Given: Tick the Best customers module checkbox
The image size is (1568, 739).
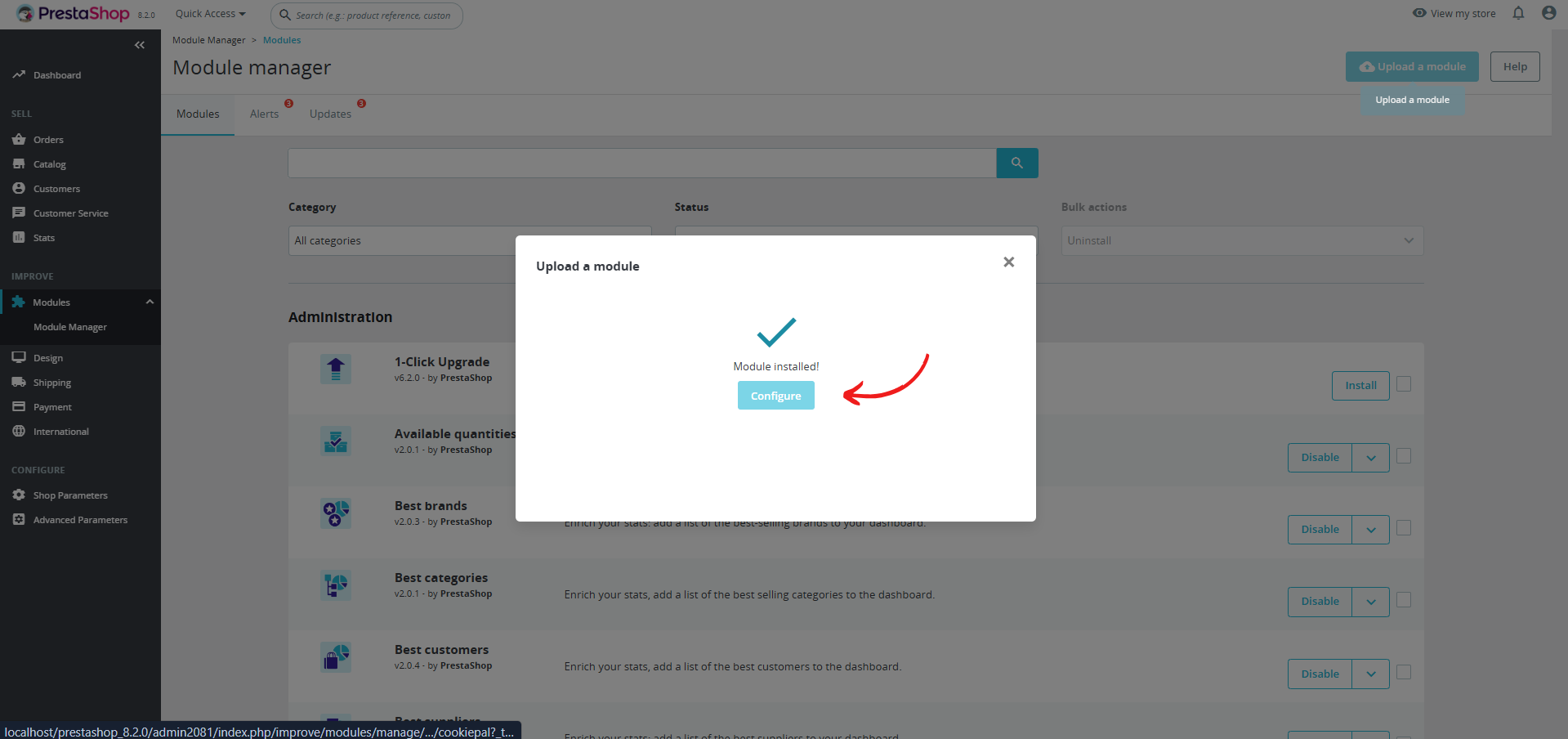Looking at the screenshot, I should (x=1404, y=672).
